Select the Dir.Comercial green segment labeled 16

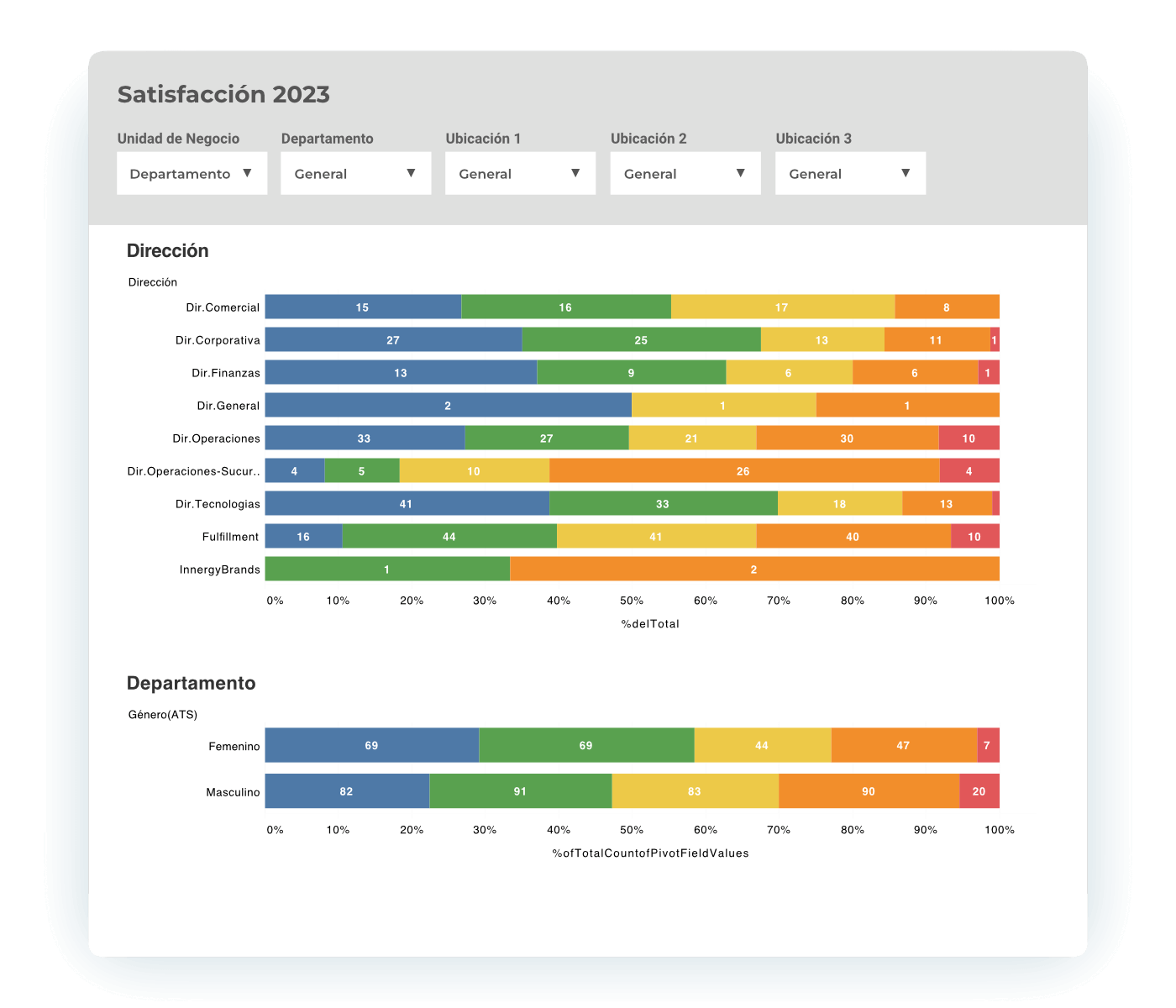[566, 307]
